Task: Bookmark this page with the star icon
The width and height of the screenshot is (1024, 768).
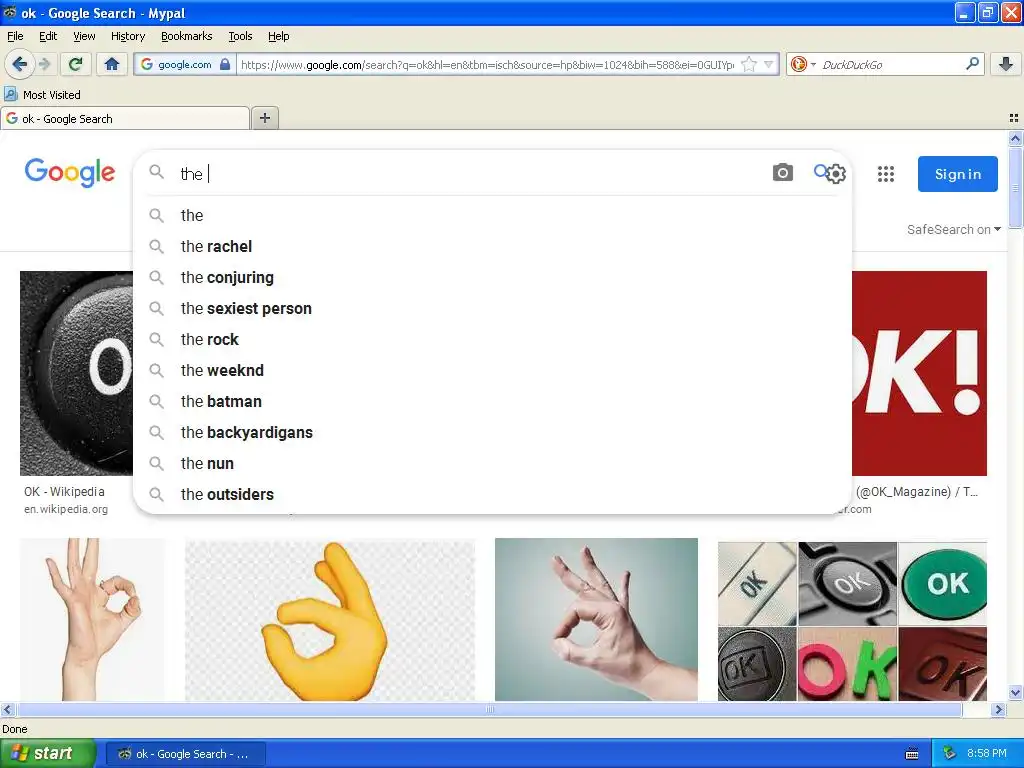Action: [750, 64]
